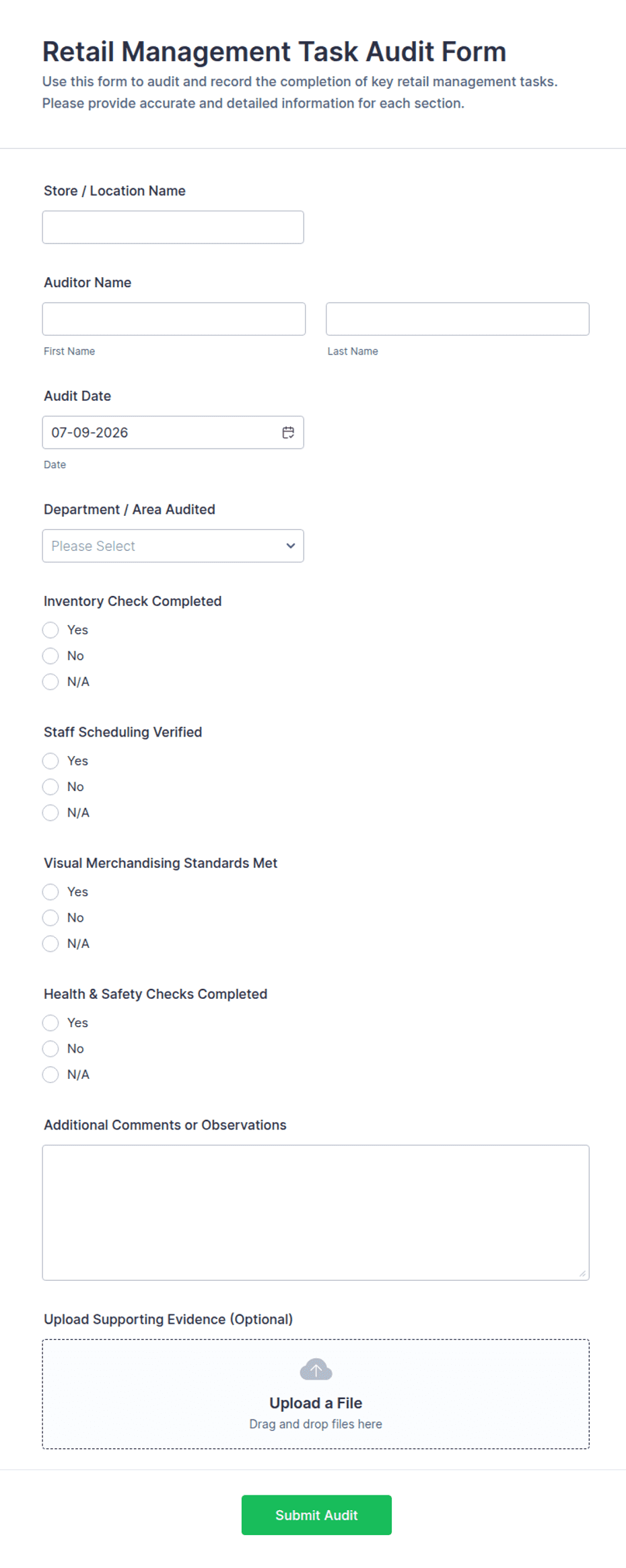
Task: Select Yes for Visual Merchandising Standards Met
Action: click(50, 892)
